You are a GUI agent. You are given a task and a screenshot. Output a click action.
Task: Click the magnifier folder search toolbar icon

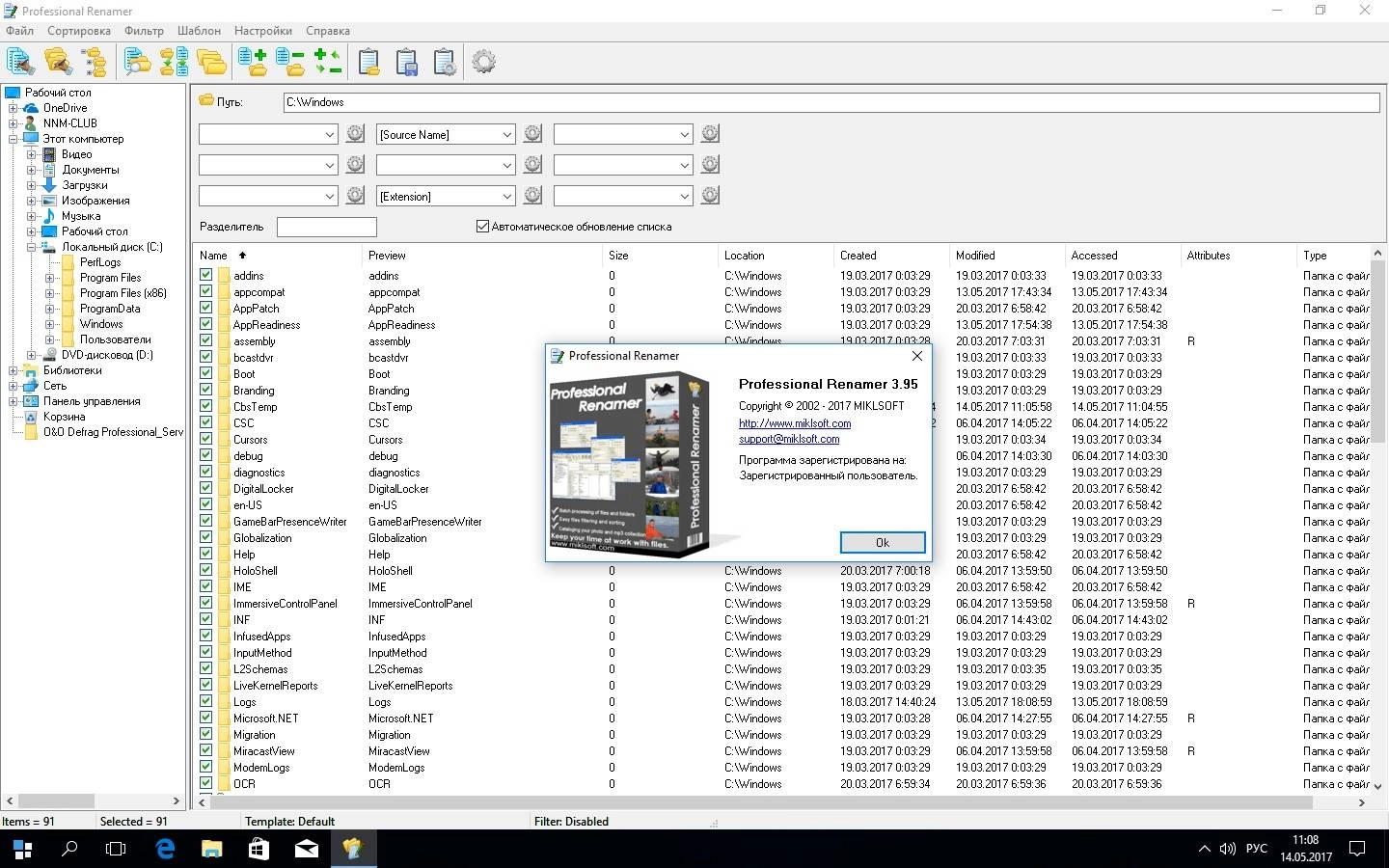(138, 62)
